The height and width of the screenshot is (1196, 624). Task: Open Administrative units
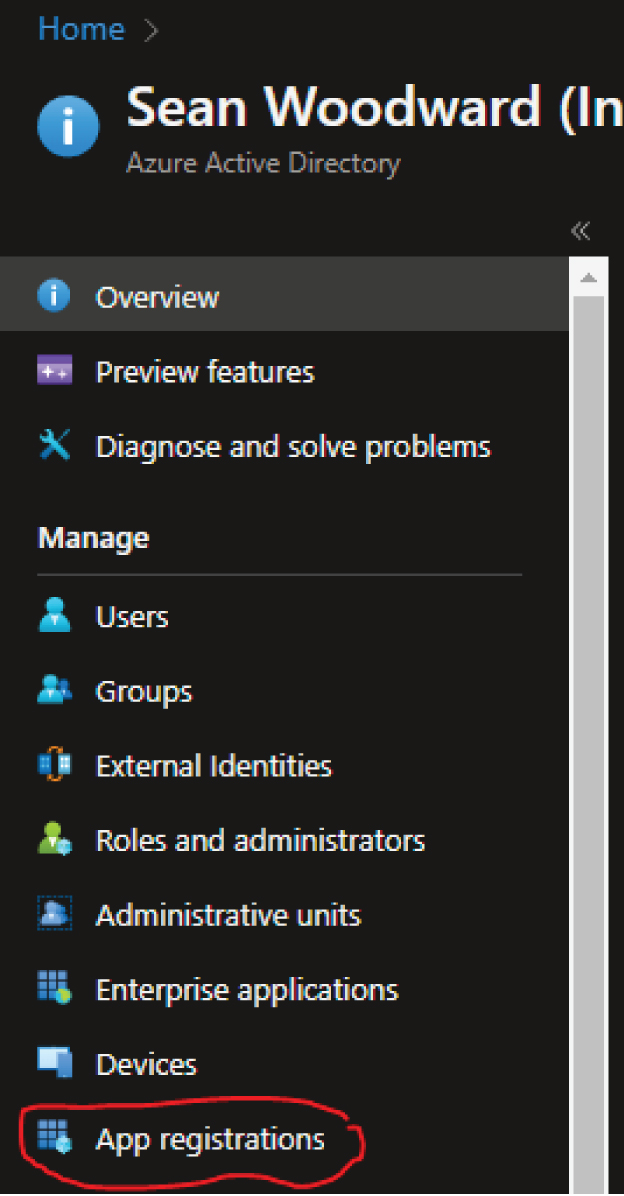tap(228, 915)
